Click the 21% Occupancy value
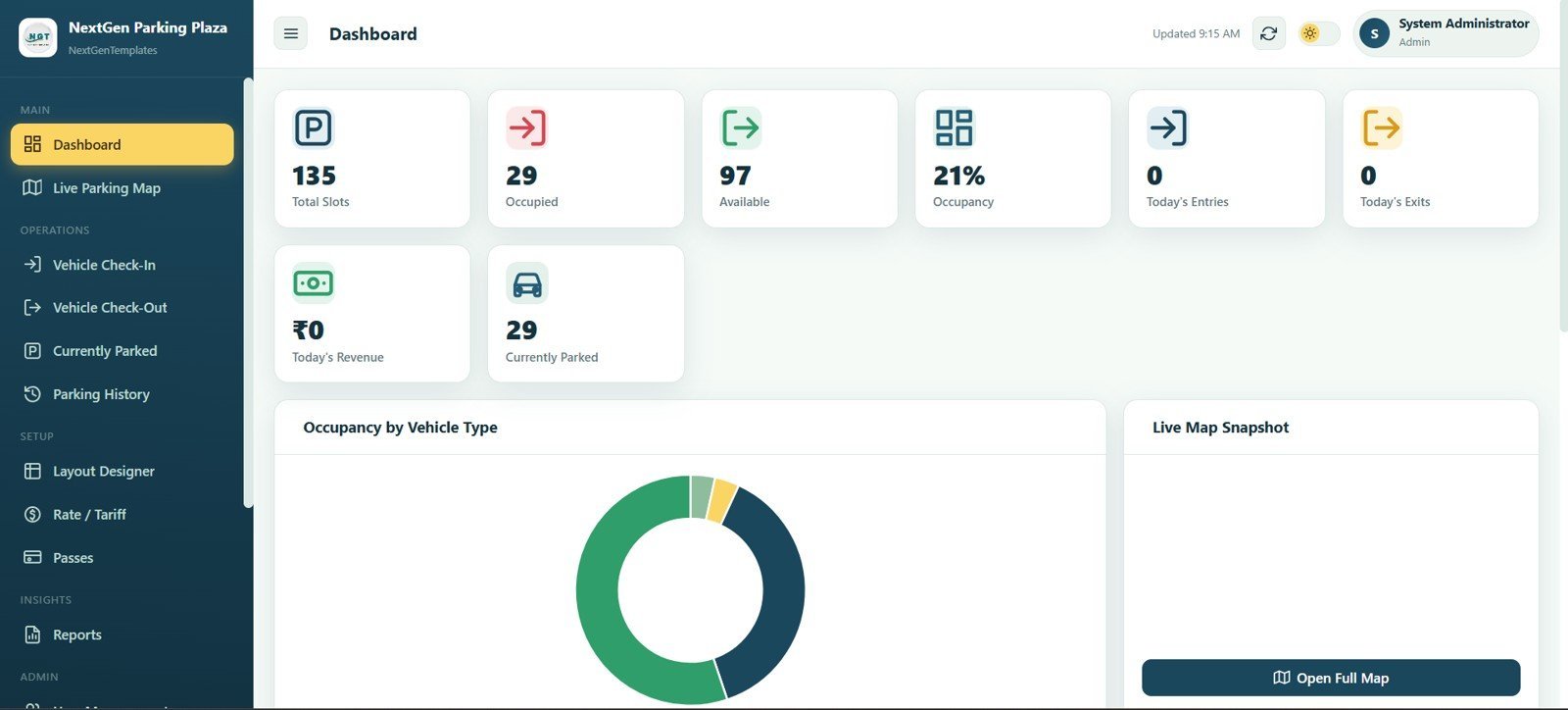Screen dimensions: 1568x710 click(958, 176)
